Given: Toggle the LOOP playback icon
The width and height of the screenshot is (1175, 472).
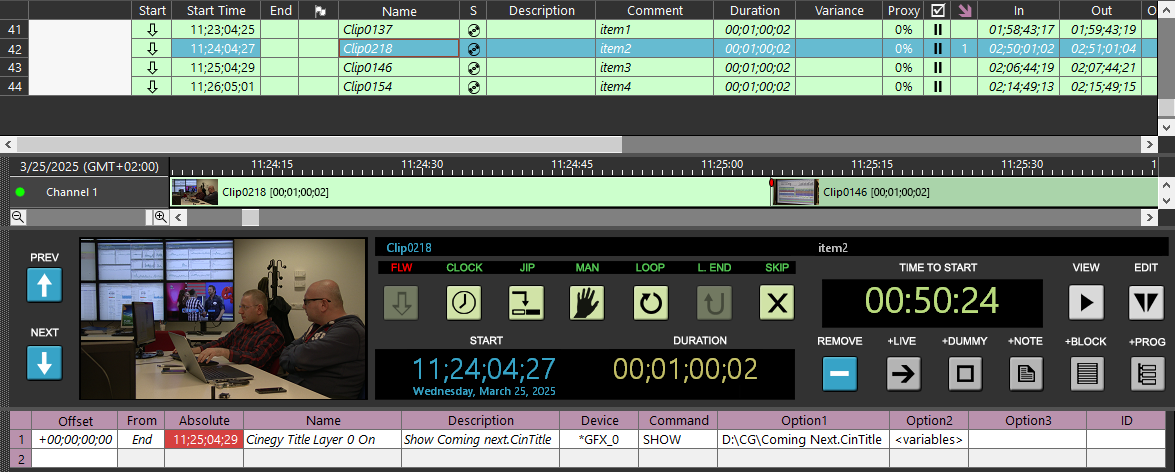Looking at the screenshot, I should pyautogui.click(x=651, y=302).
